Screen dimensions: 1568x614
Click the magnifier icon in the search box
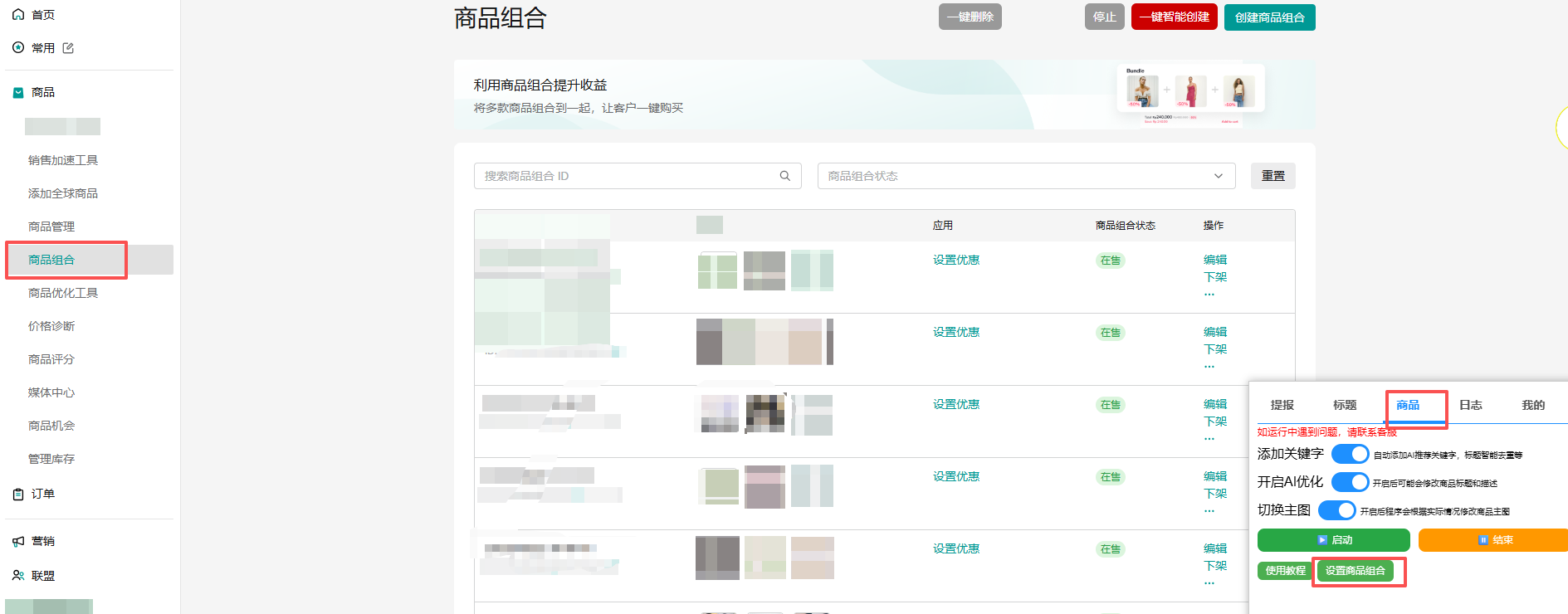pos(784,176)
